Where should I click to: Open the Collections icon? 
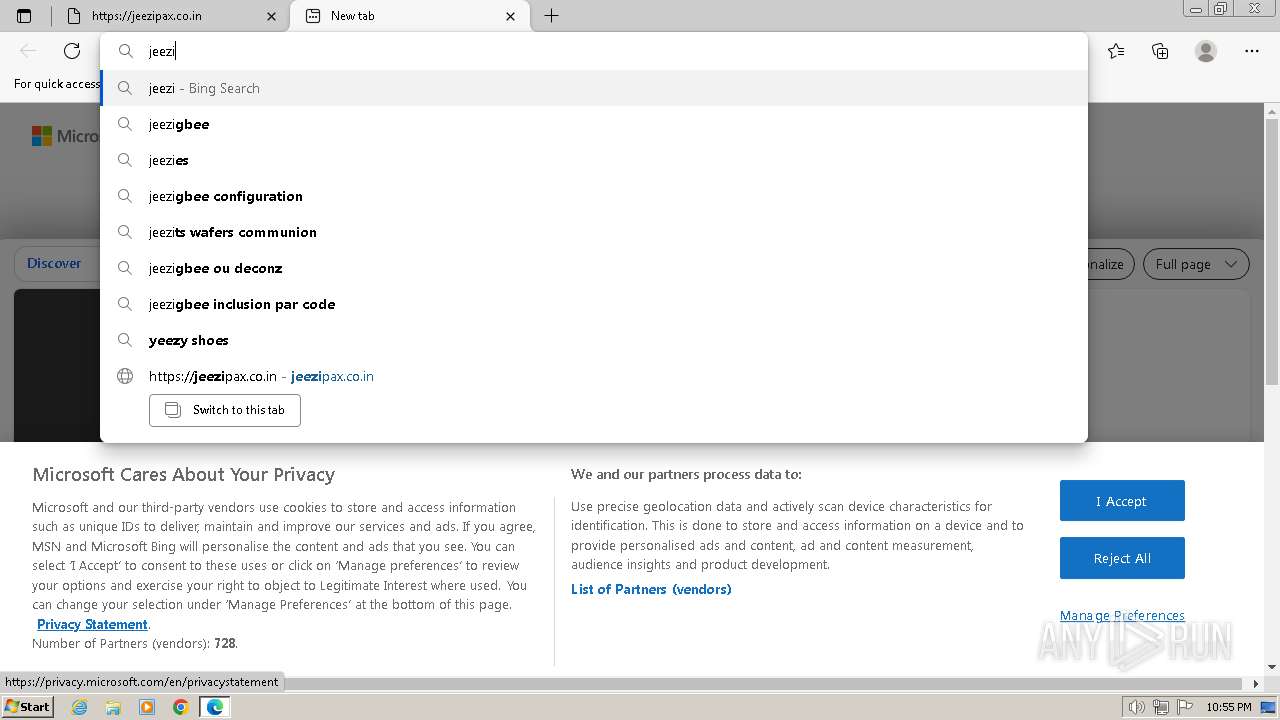[1160, 51]
